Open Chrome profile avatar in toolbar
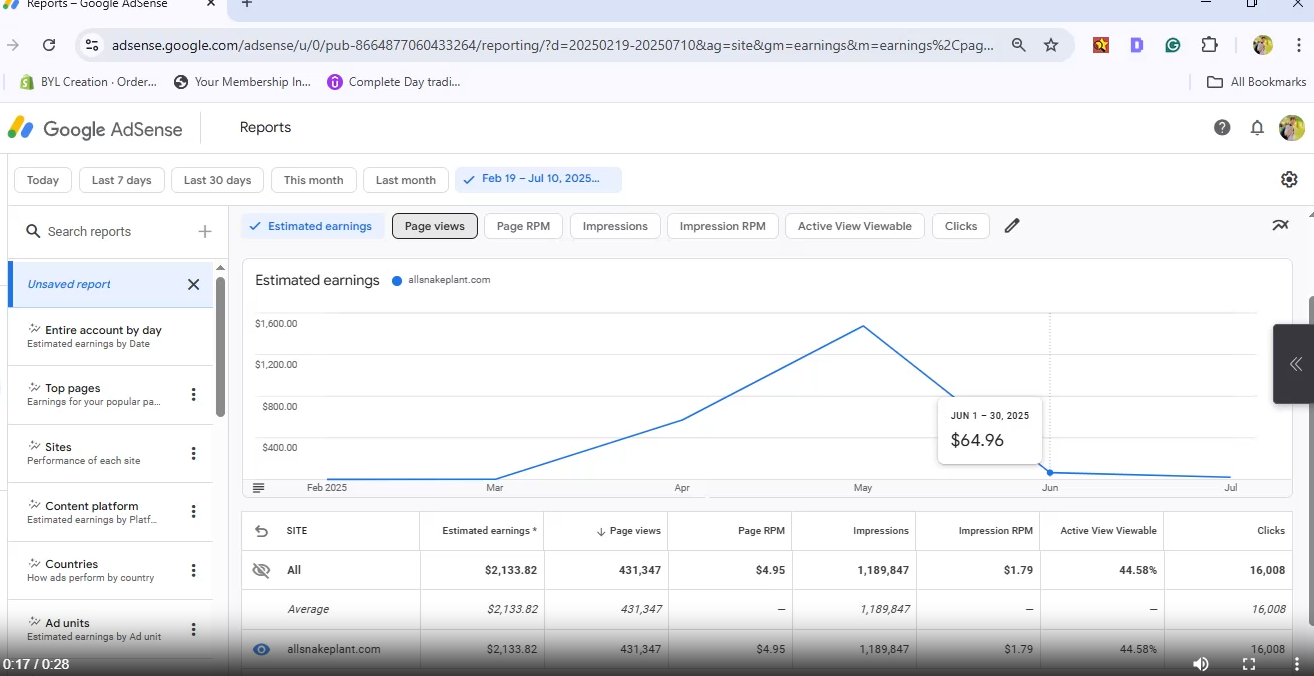 (x=1263, y=45)
